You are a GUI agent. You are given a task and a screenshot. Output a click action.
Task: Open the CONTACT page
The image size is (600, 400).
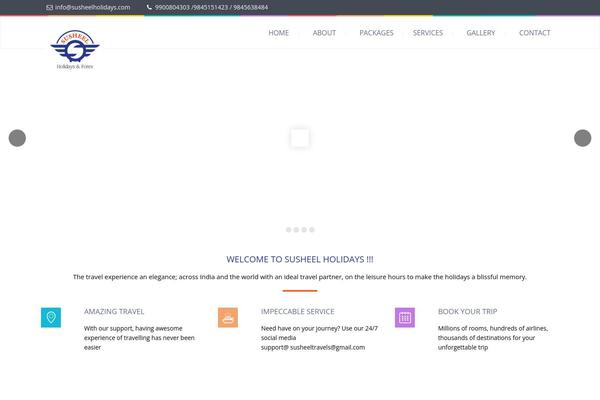coord(535,33)
